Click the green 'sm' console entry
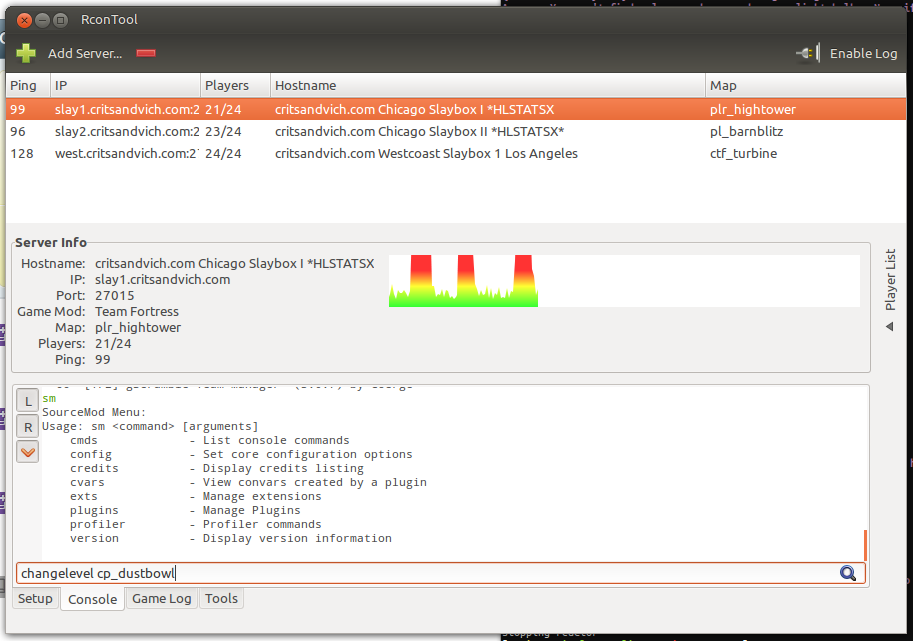Image resolution: width=913 pixels, height=641 pixels. click(49, 398)
